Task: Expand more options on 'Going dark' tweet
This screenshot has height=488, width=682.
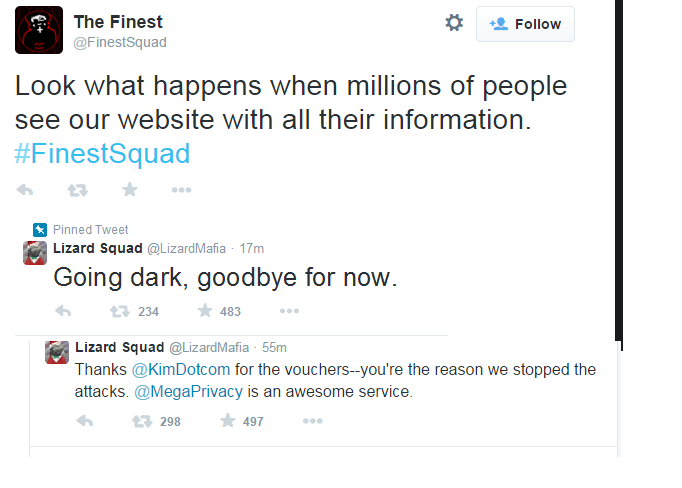Action: [x=289, y=311]
